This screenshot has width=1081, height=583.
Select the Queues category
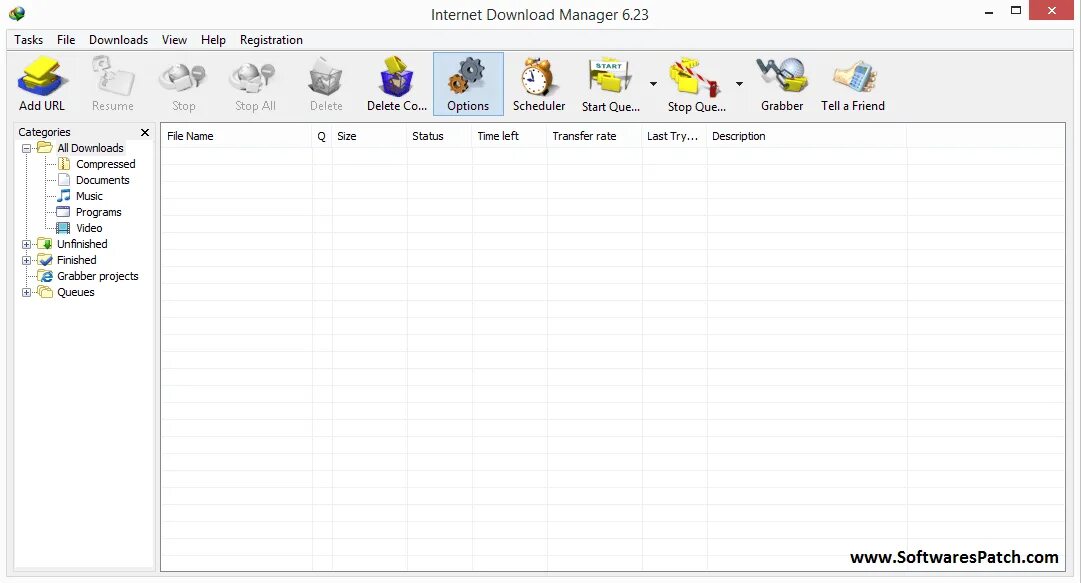click(x=76, y=292)
